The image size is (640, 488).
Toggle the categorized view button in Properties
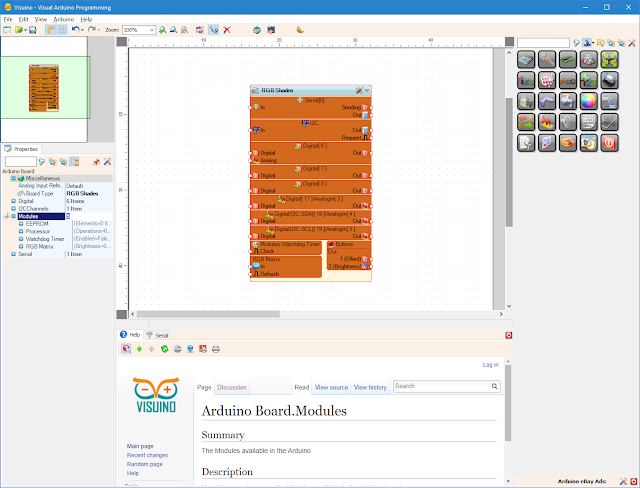(x=74, y=162)
